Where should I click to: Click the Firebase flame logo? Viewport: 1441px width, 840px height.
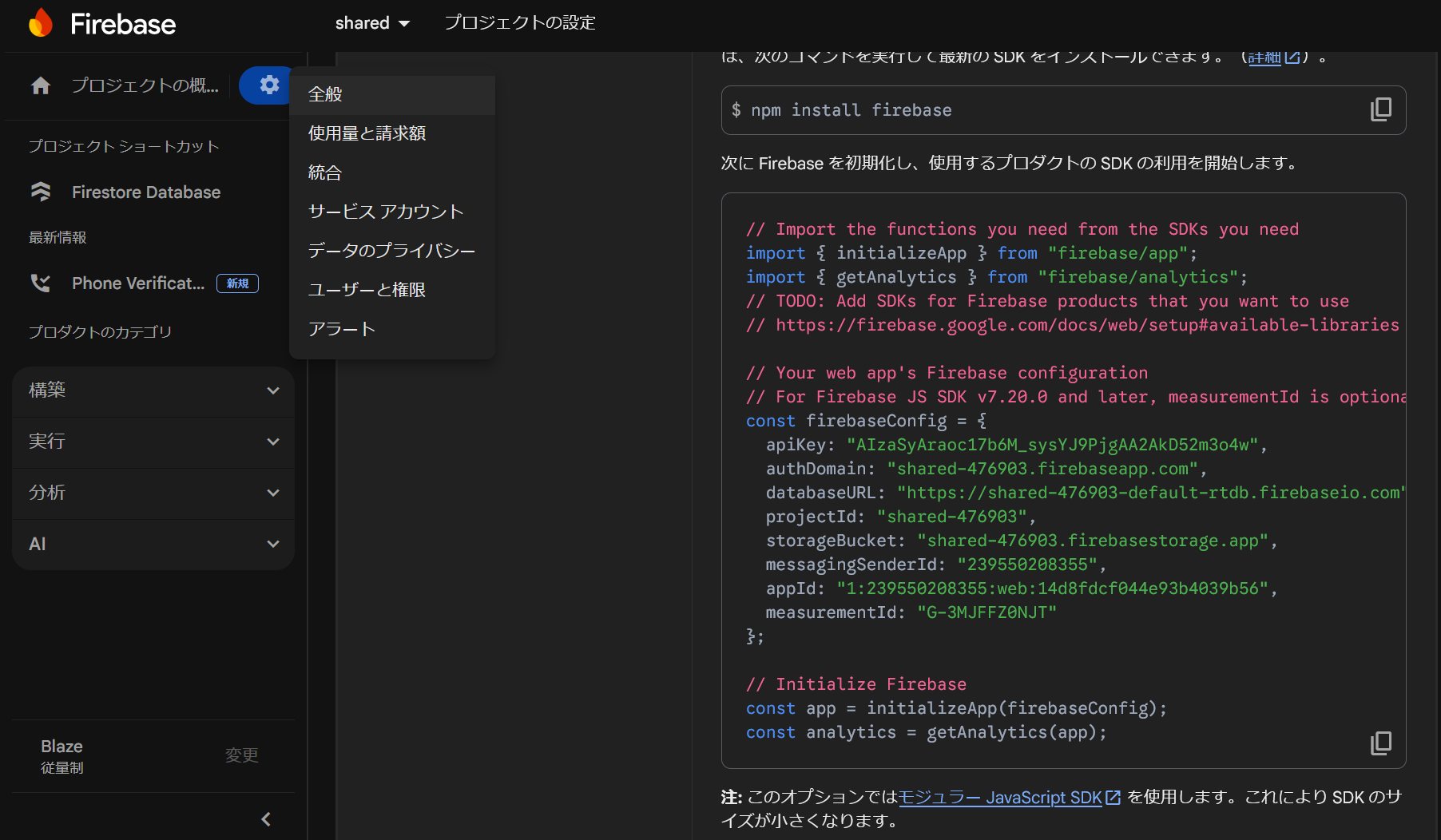tap(41, 23)
